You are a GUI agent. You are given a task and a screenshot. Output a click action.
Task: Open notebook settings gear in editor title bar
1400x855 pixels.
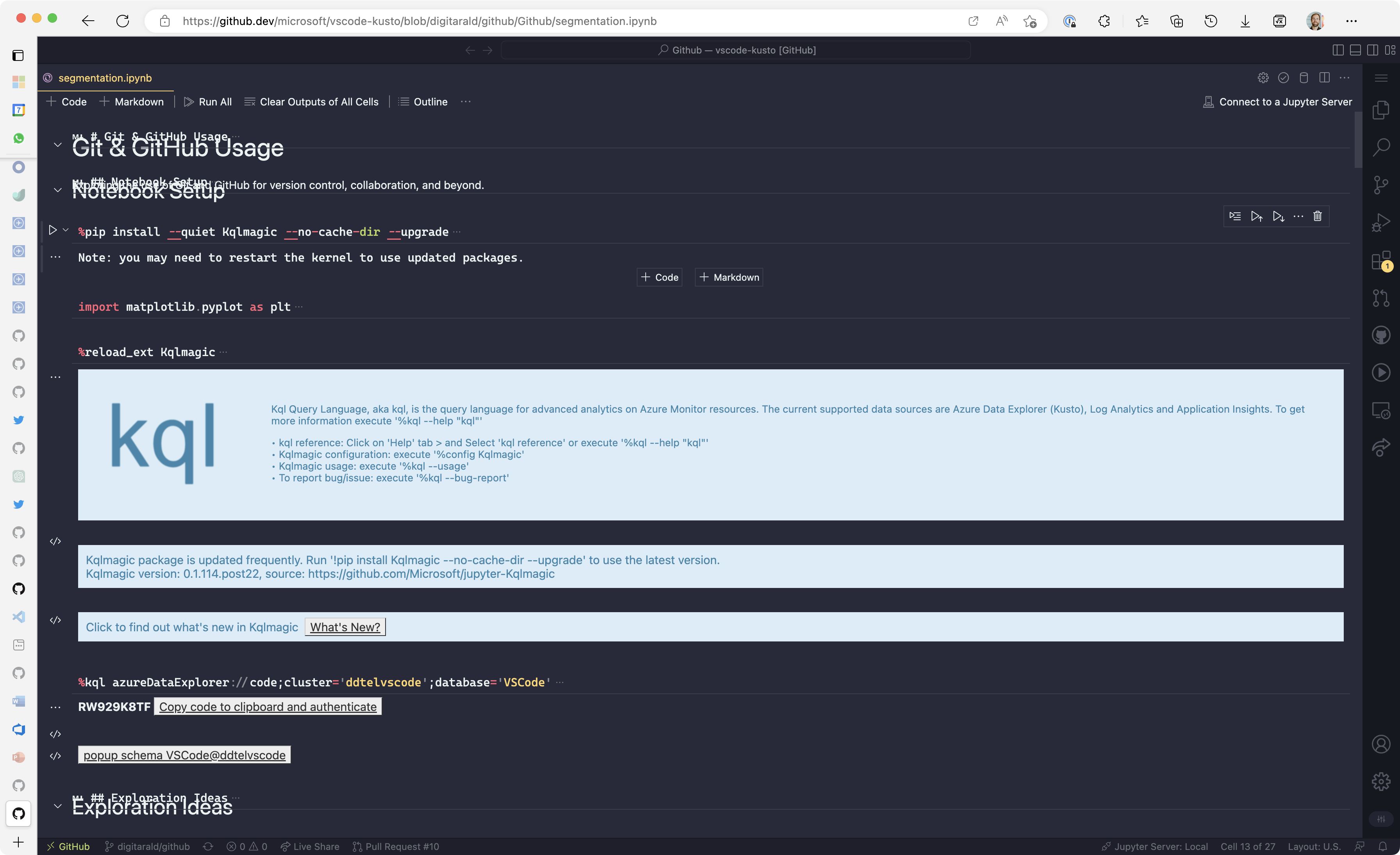point(1263,78)
